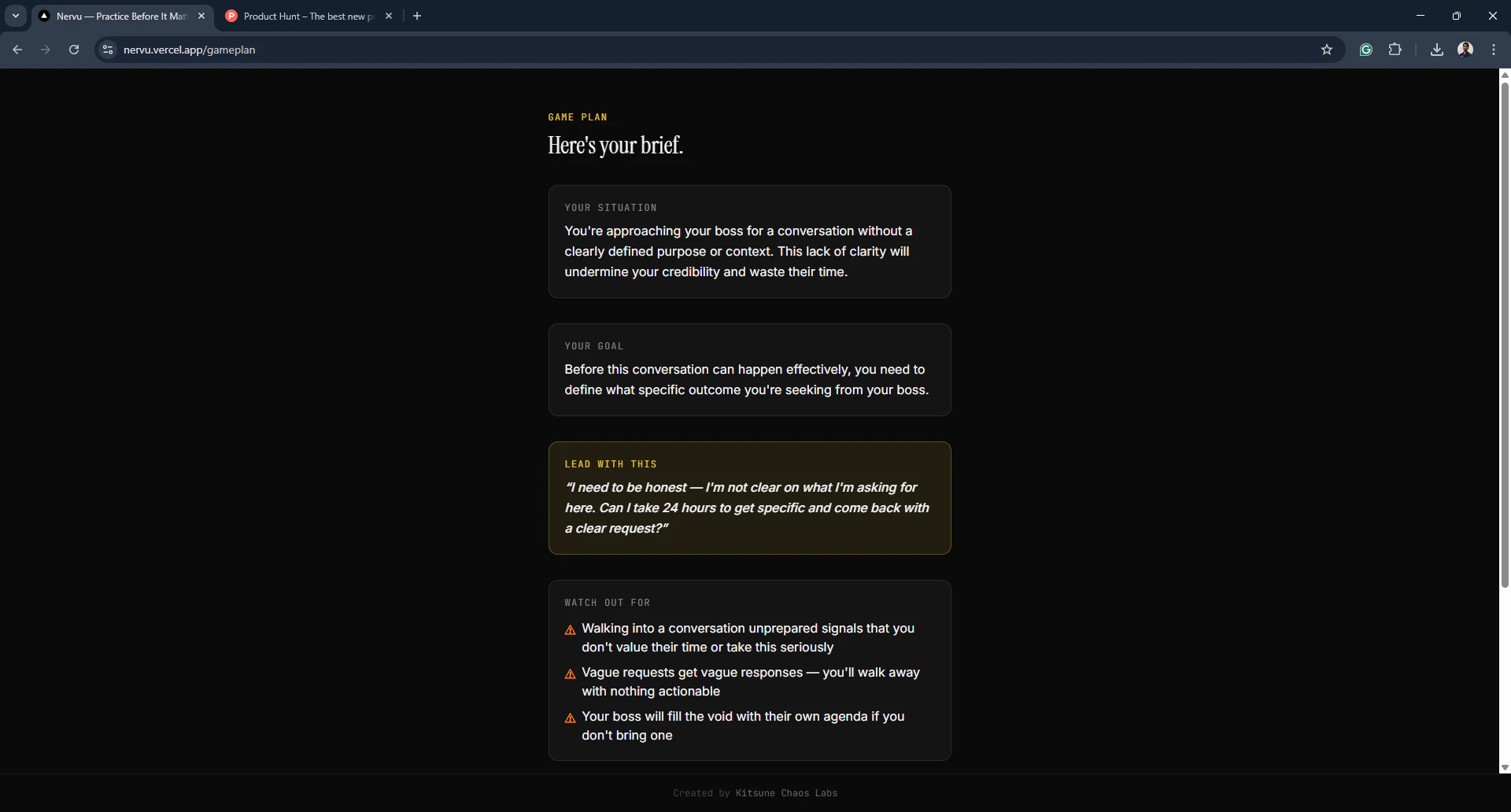Click the 'Here's your brief.' heading

pos(615,146)
